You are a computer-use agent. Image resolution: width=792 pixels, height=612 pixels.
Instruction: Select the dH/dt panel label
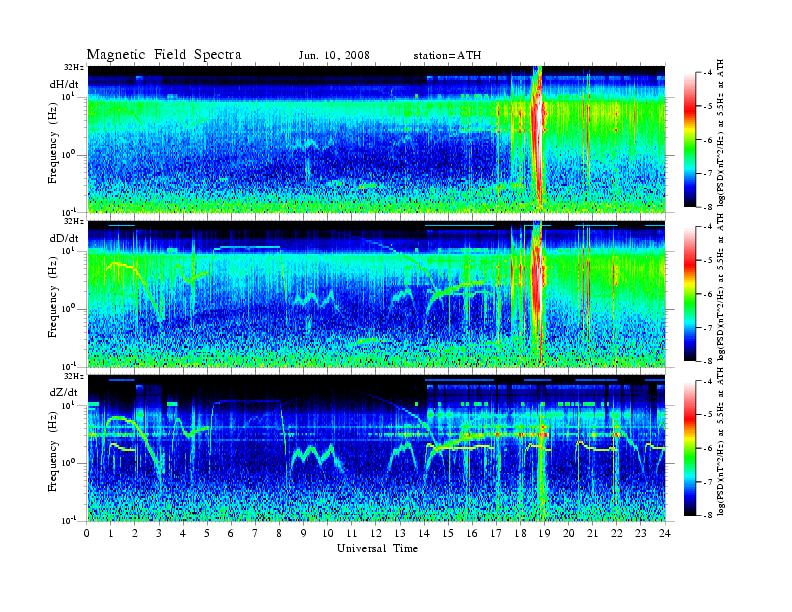point(64,84)
